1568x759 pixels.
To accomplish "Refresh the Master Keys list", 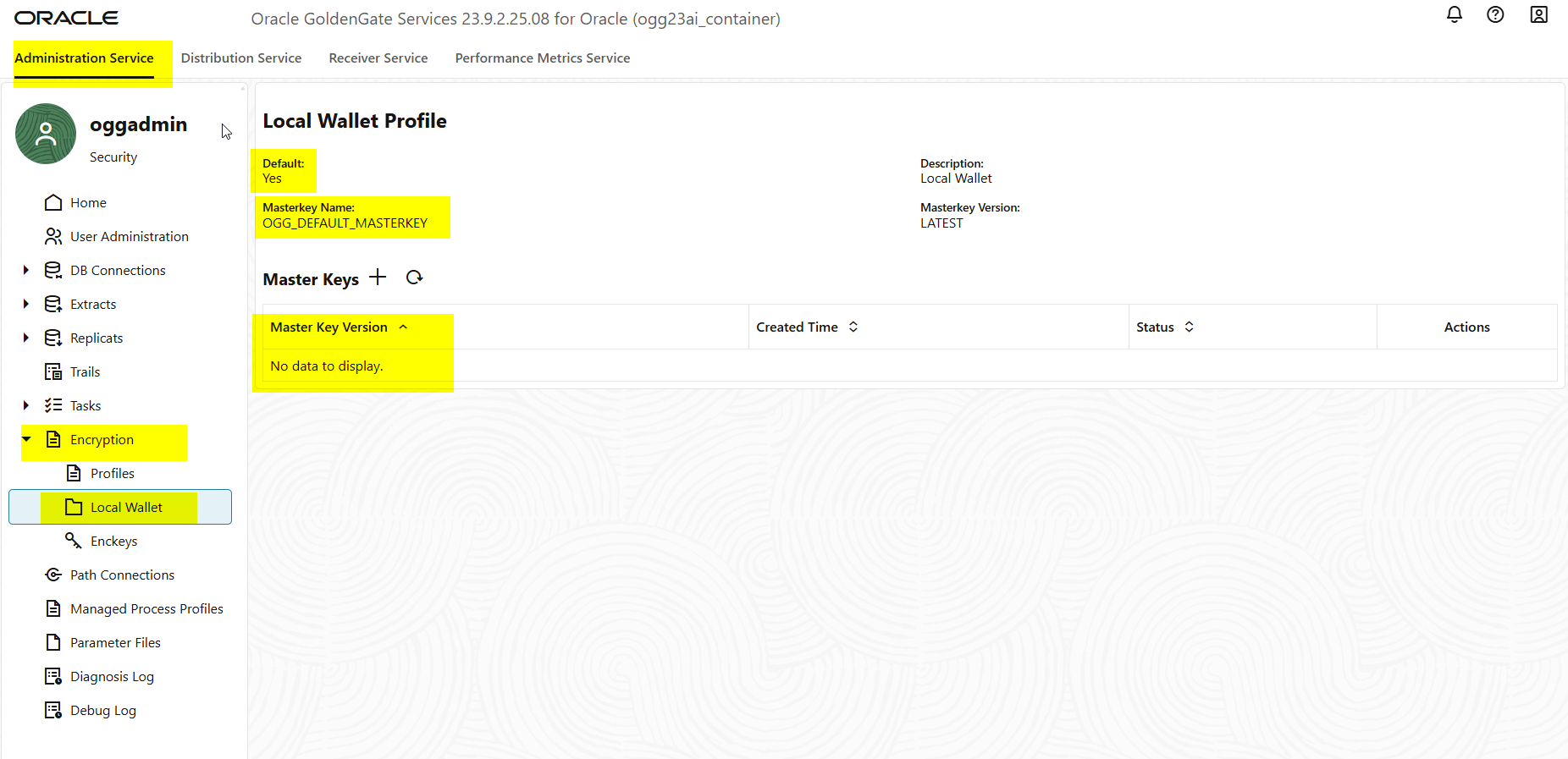I will pos(414,278).
